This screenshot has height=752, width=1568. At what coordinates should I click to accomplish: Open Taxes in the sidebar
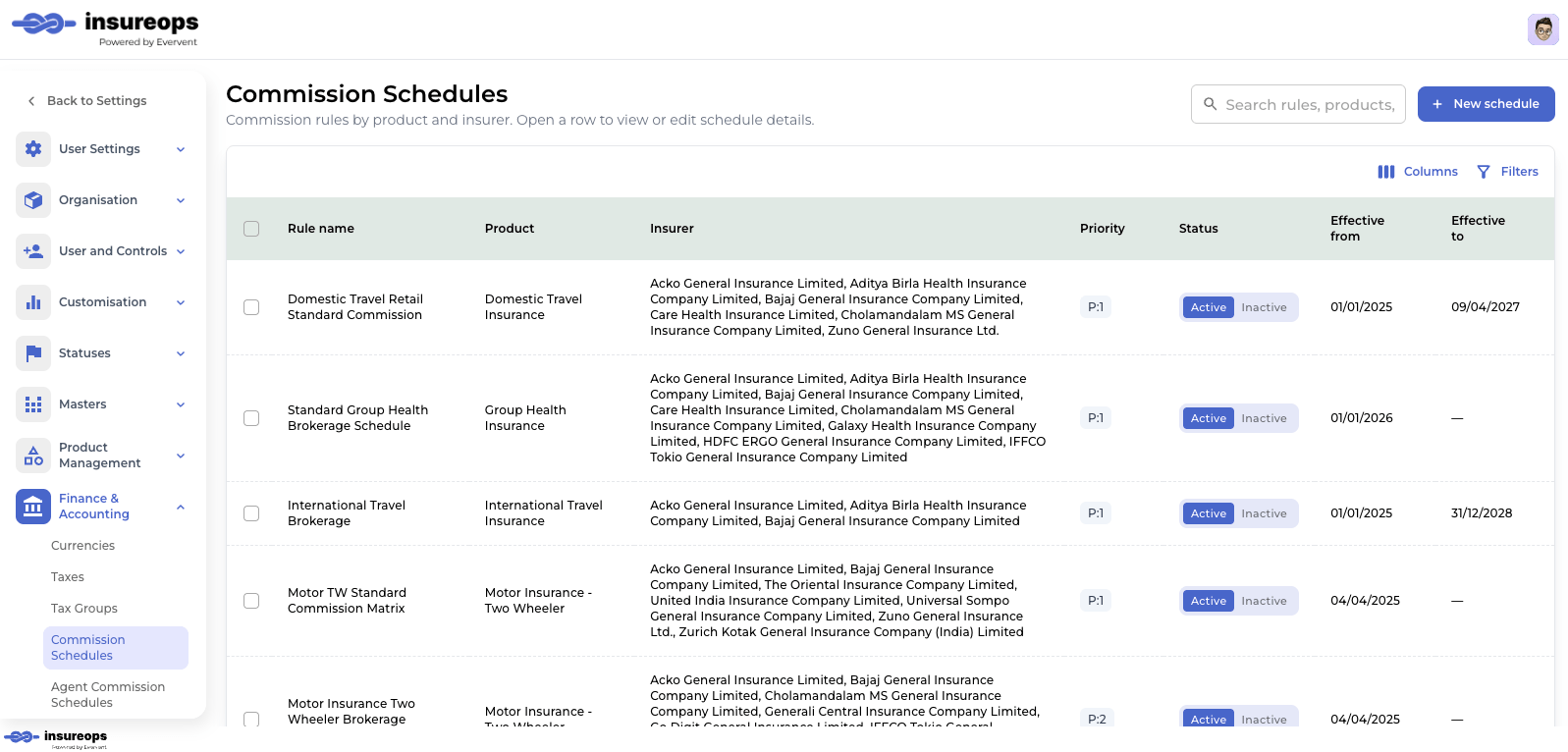coord(68,577)
